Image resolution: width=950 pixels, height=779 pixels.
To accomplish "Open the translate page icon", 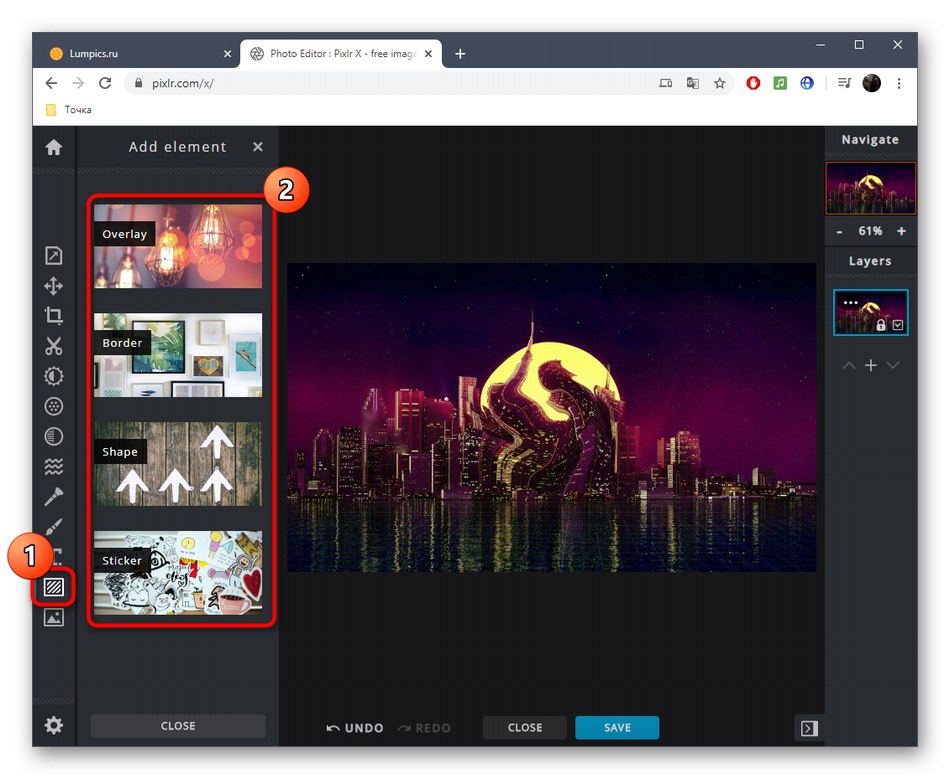I will click(693, 83).
